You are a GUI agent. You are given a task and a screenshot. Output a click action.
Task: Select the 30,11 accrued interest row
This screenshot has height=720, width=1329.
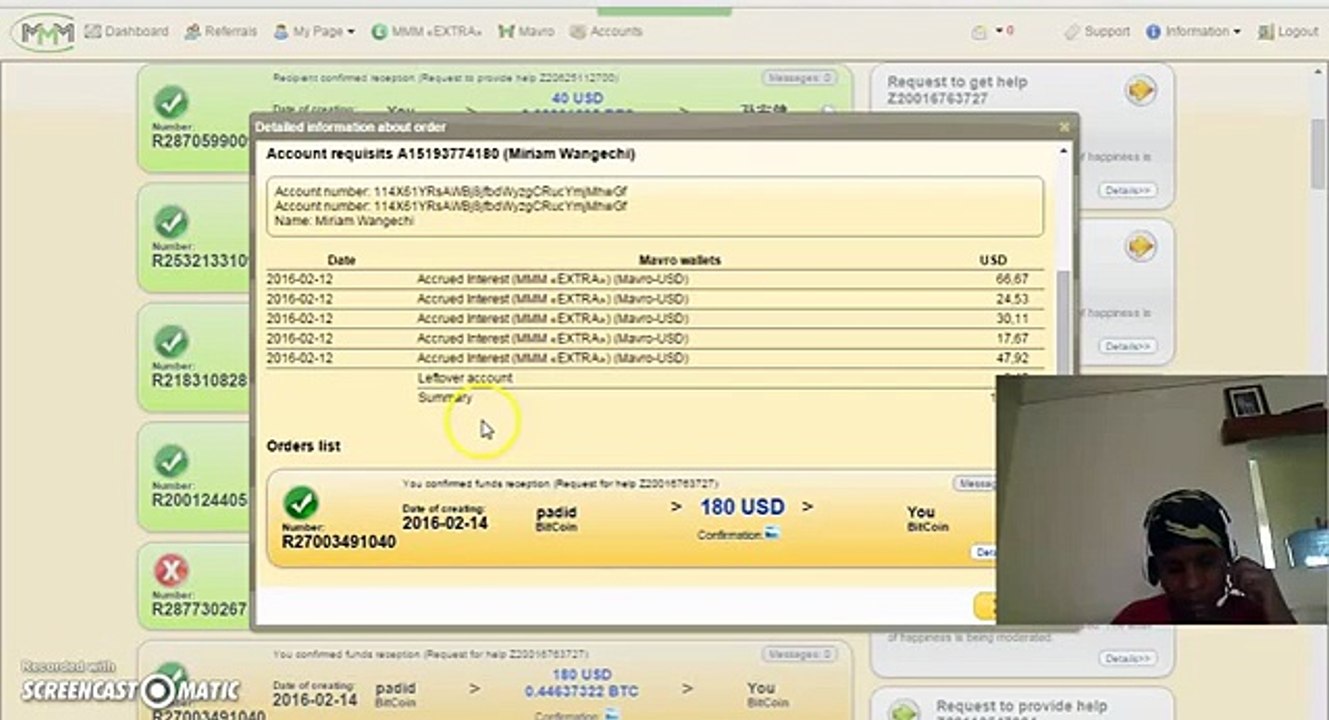(655, 319)
